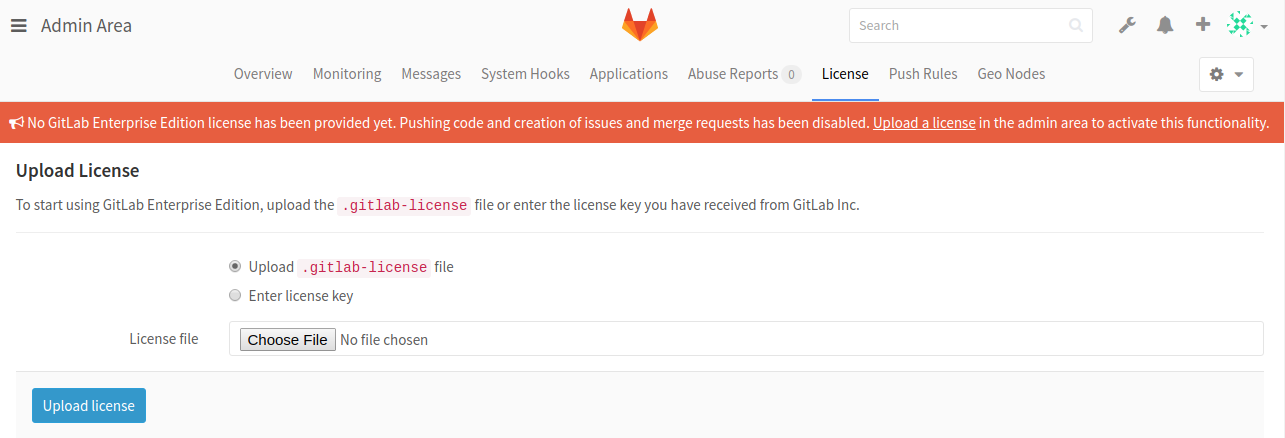The image size is (1285, 438).
Task: Expand the settings gear dropdown
Action: 1225,74
